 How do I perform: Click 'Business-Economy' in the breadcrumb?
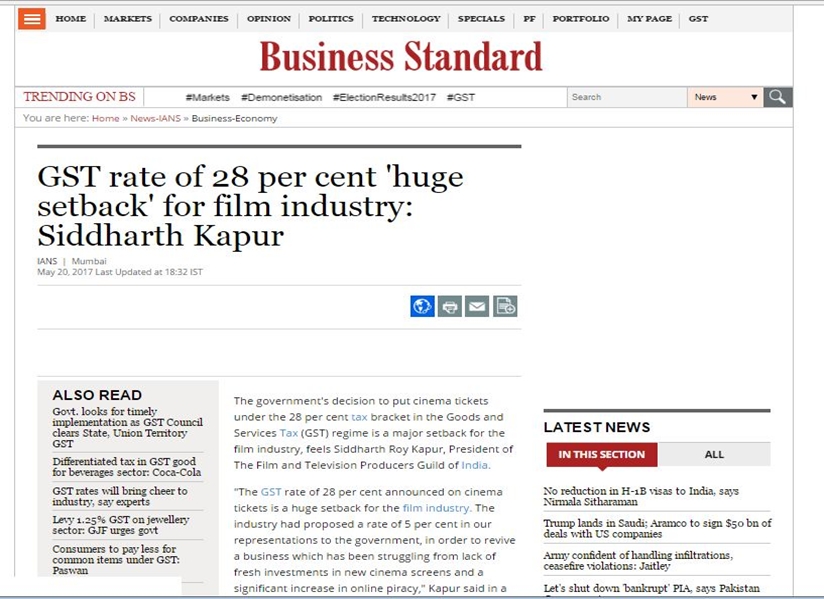coord(234,118)
